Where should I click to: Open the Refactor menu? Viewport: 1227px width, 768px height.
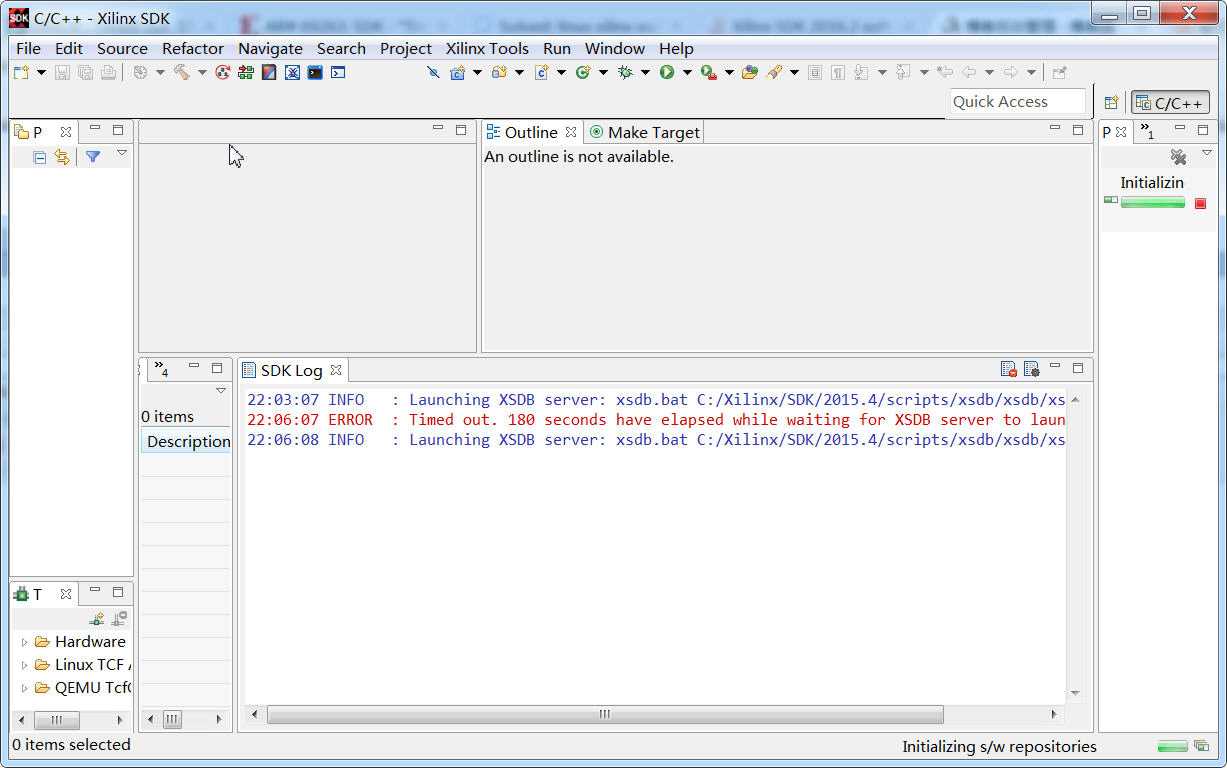pos(193,48)
